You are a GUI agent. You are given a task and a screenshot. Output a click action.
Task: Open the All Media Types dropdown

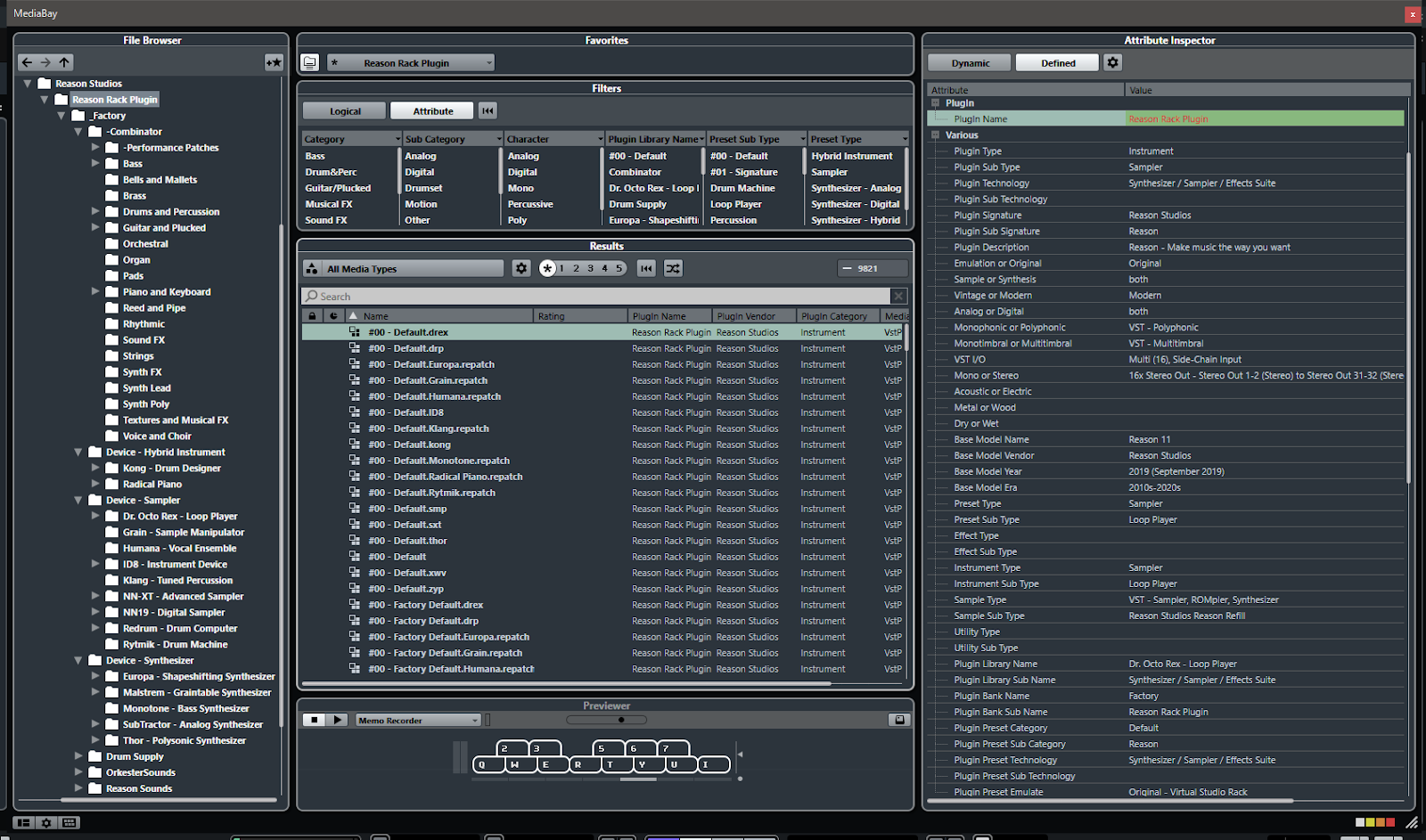tap(404, 268)
